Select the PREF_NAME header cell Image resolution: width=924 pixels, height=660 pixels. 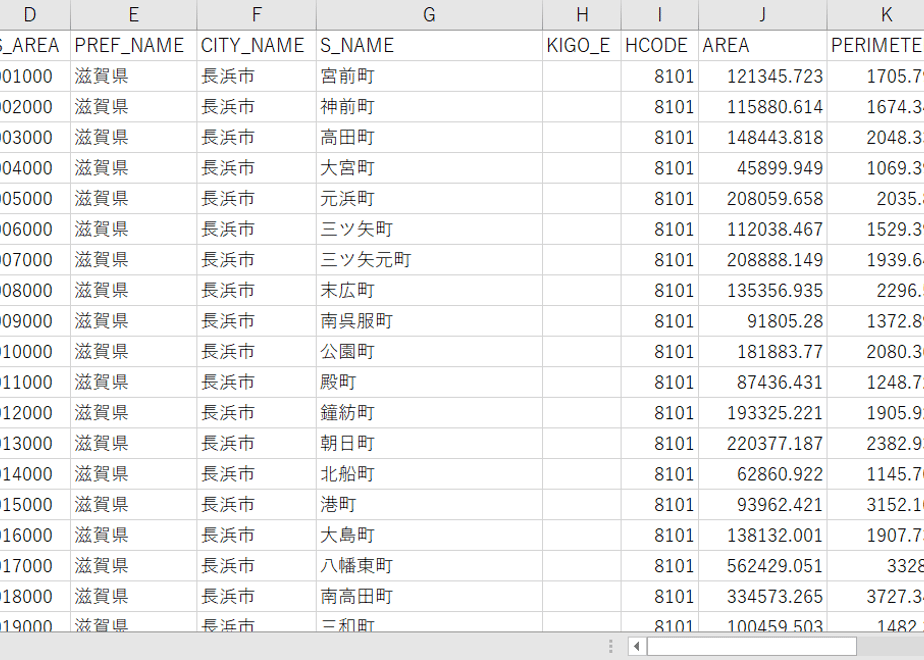coord(134,45)
